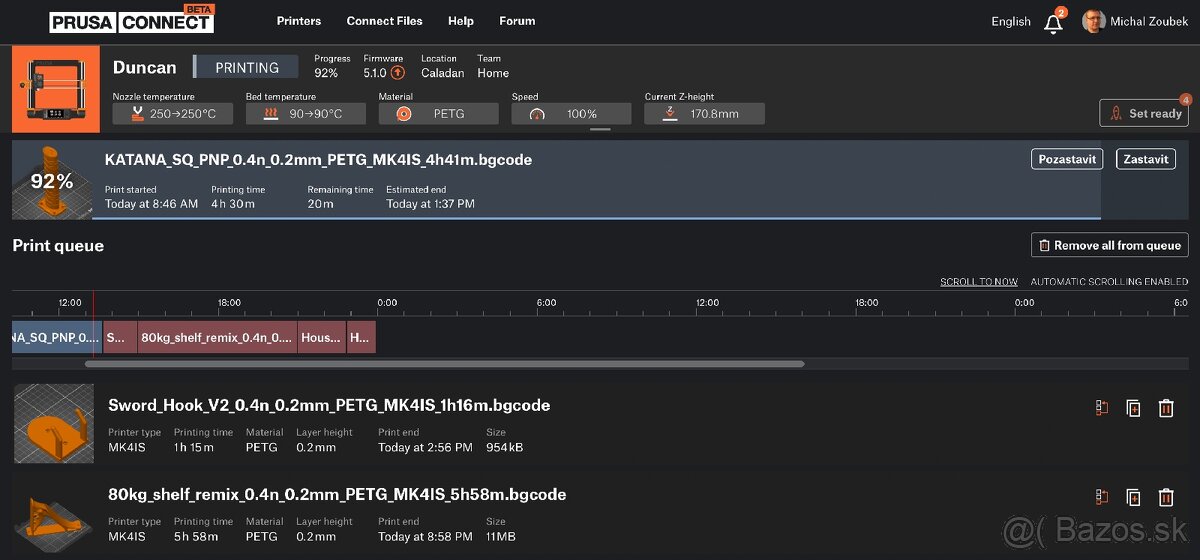
Task: Open the Printers menu
Action: coord(299,21)
